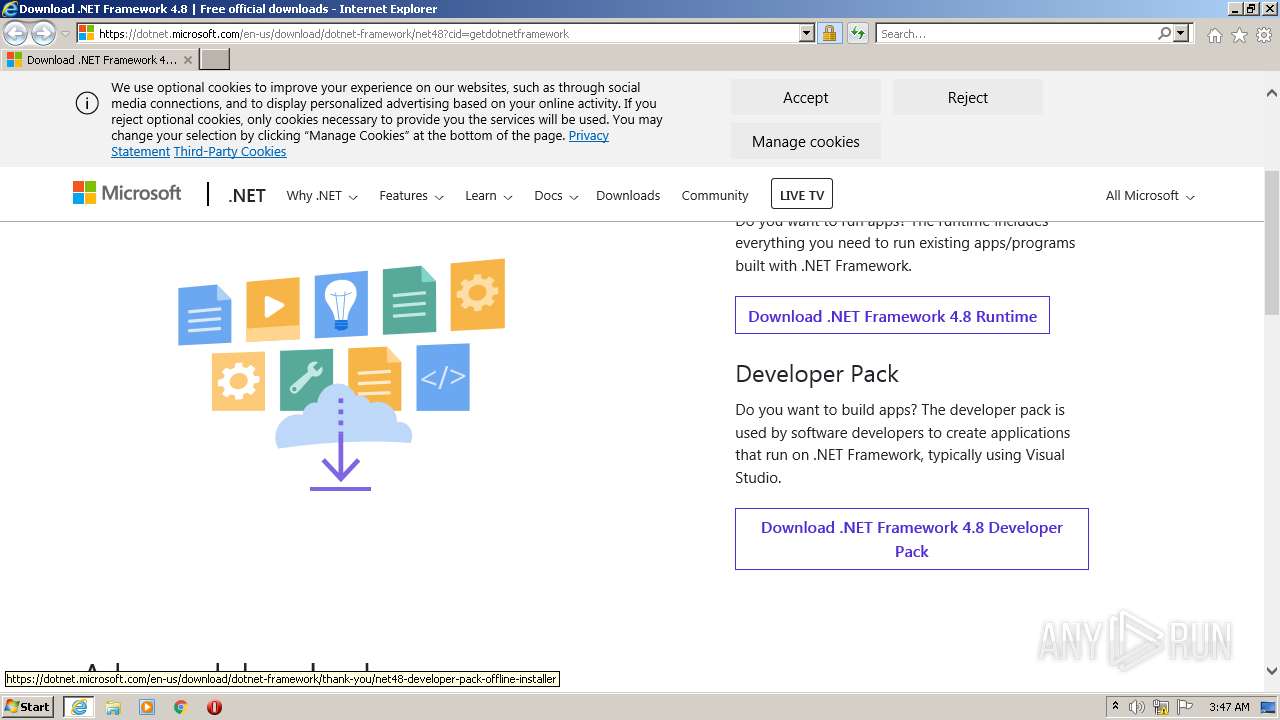Expand the Why .NET menu
The width and height of the screenshot is (1280, 720).
[322, 196]
